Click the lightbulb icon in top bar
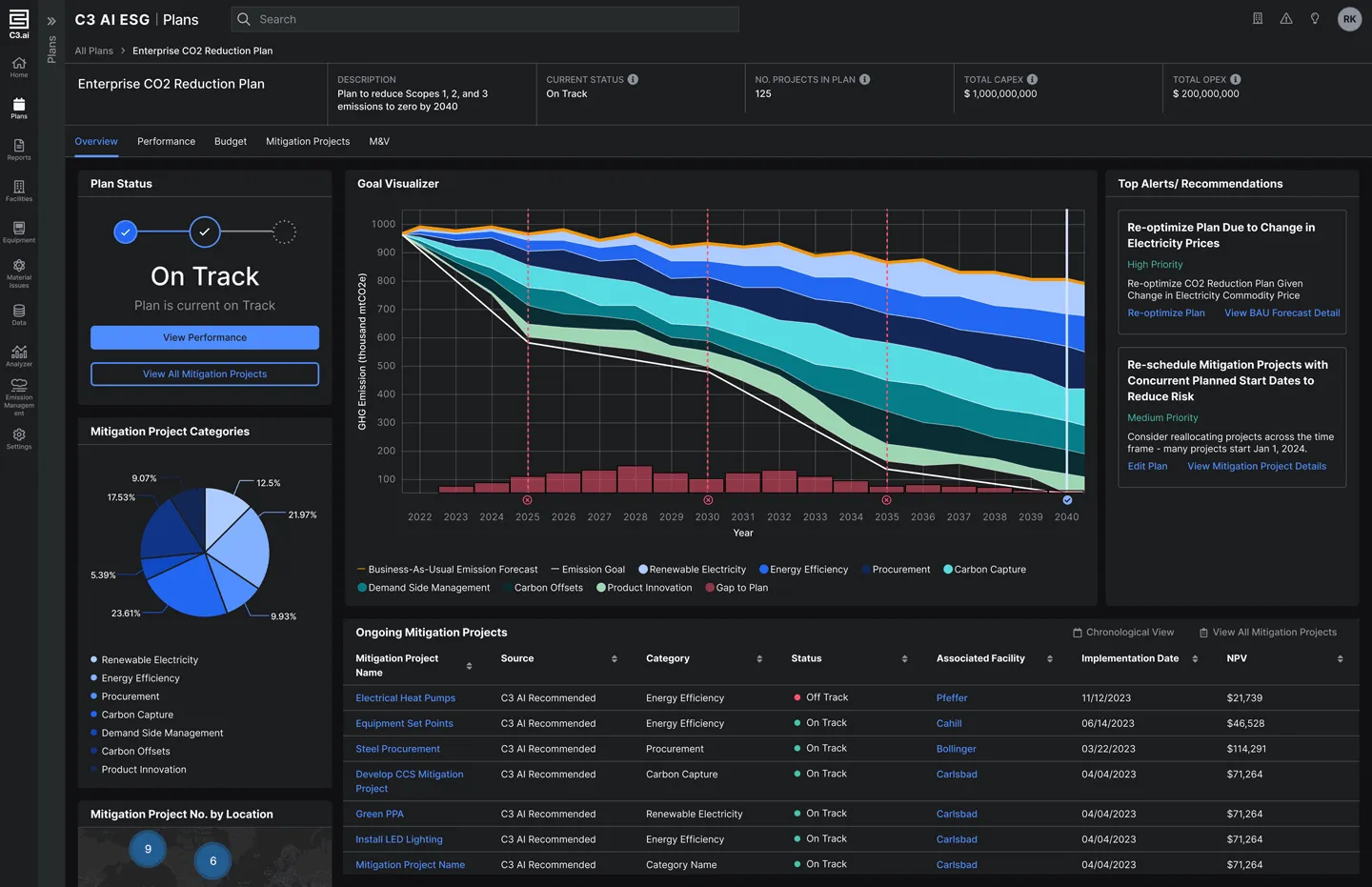 coord(1315,18)
